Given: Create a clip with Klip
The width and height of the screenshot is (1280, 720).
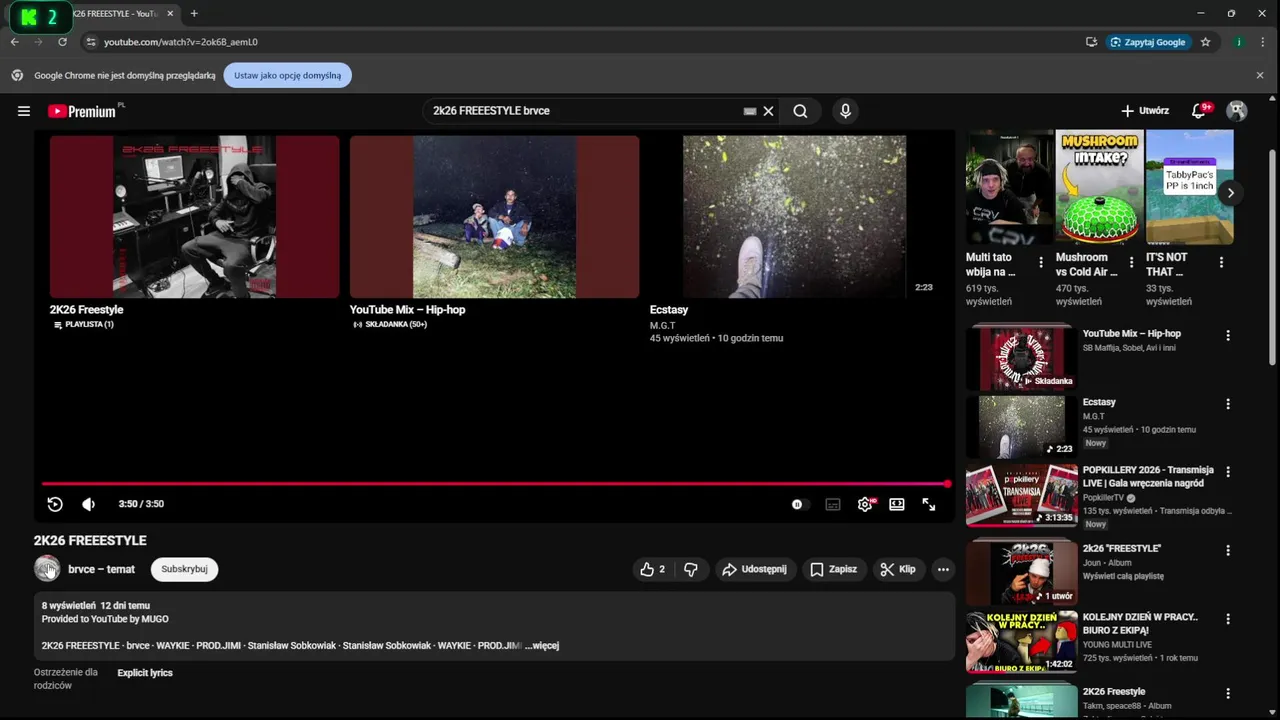Looking at the screenshot, I should coord(898,569).
